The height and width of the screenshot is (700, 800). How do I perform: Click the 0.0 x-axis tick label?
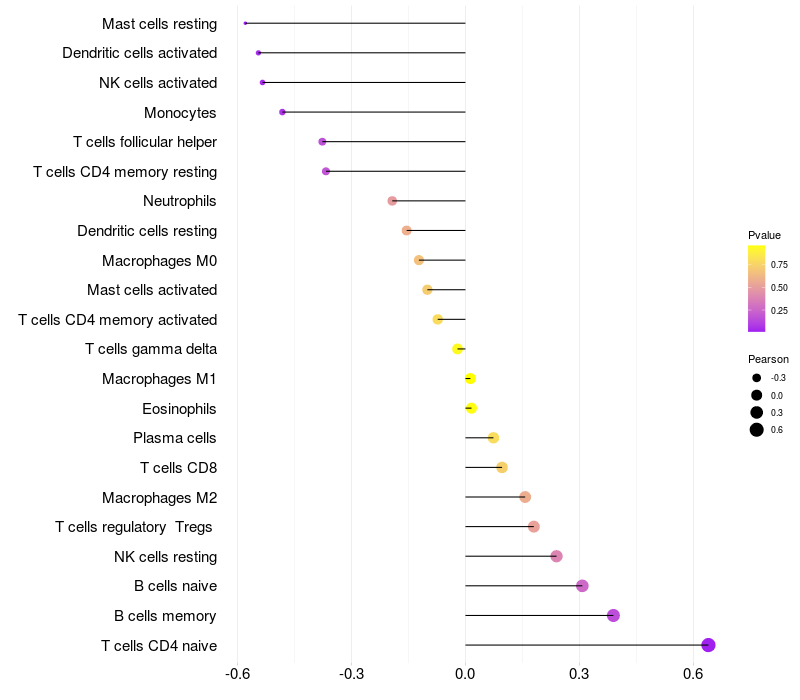465,674
